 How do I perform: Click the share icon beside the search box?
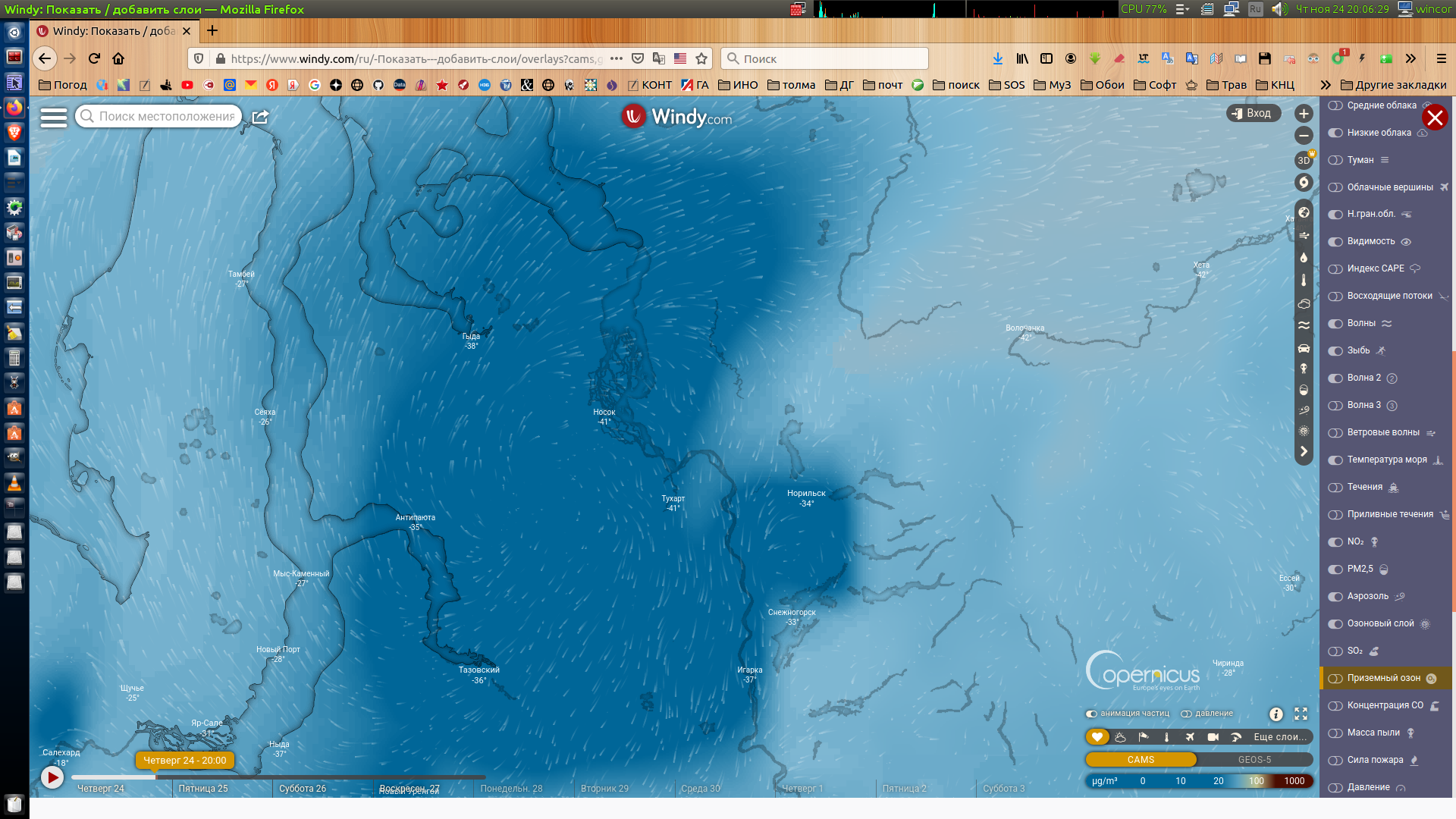[260, 117]
